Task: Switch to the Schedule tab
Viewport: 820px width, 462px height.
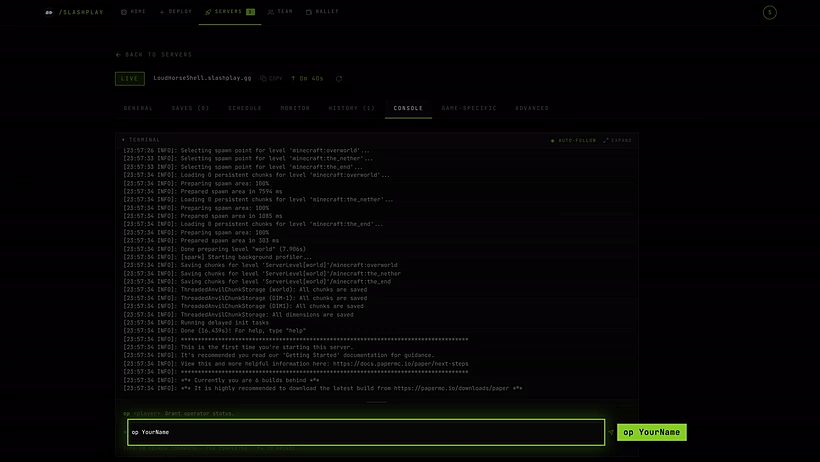Action: click(x=245, y=108)
